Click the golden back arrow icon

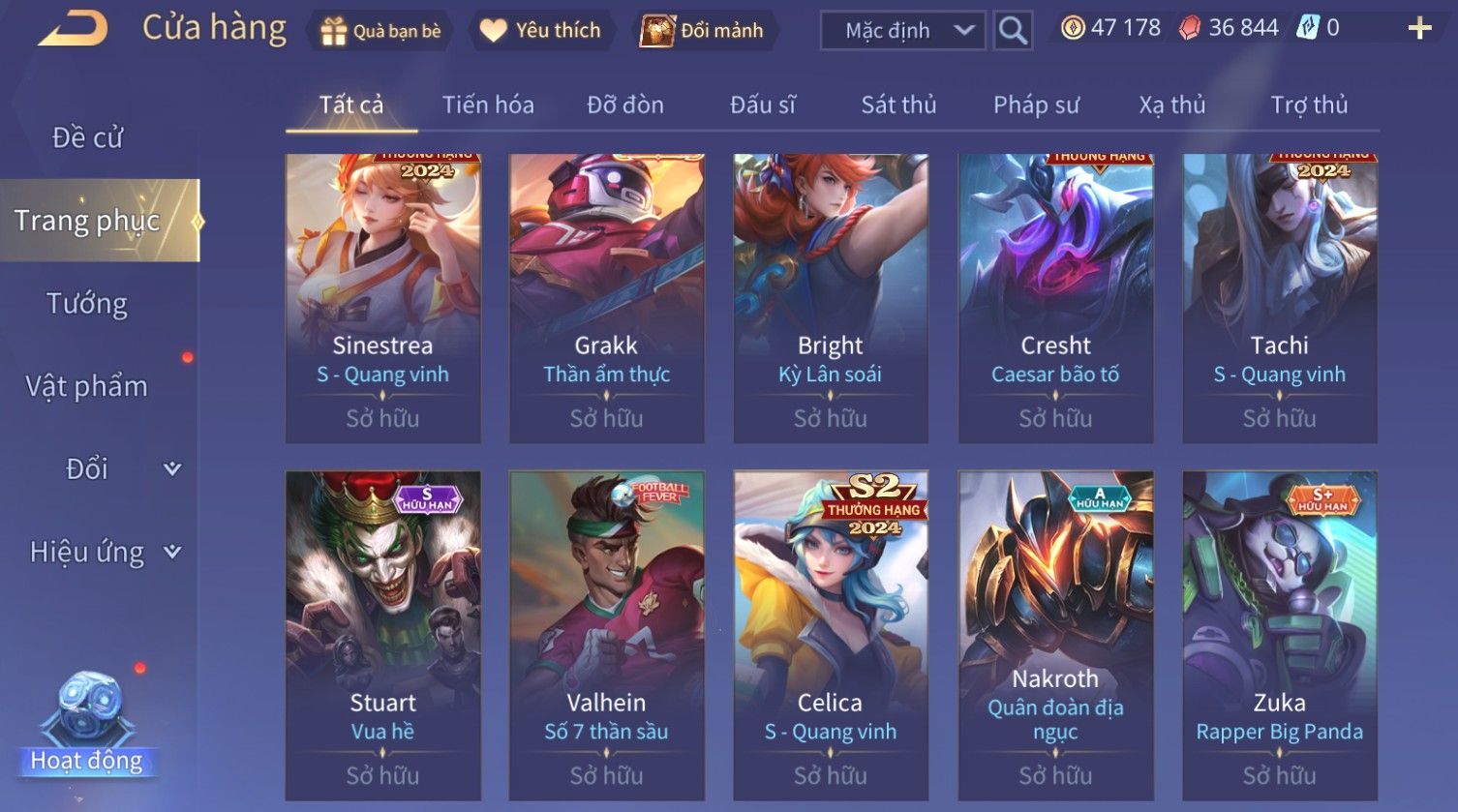point(74,29)
